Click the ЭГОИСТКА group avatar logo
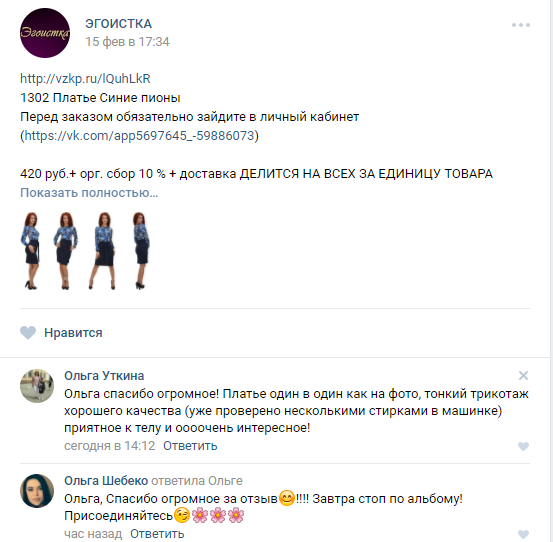 (x=45, y=33)
